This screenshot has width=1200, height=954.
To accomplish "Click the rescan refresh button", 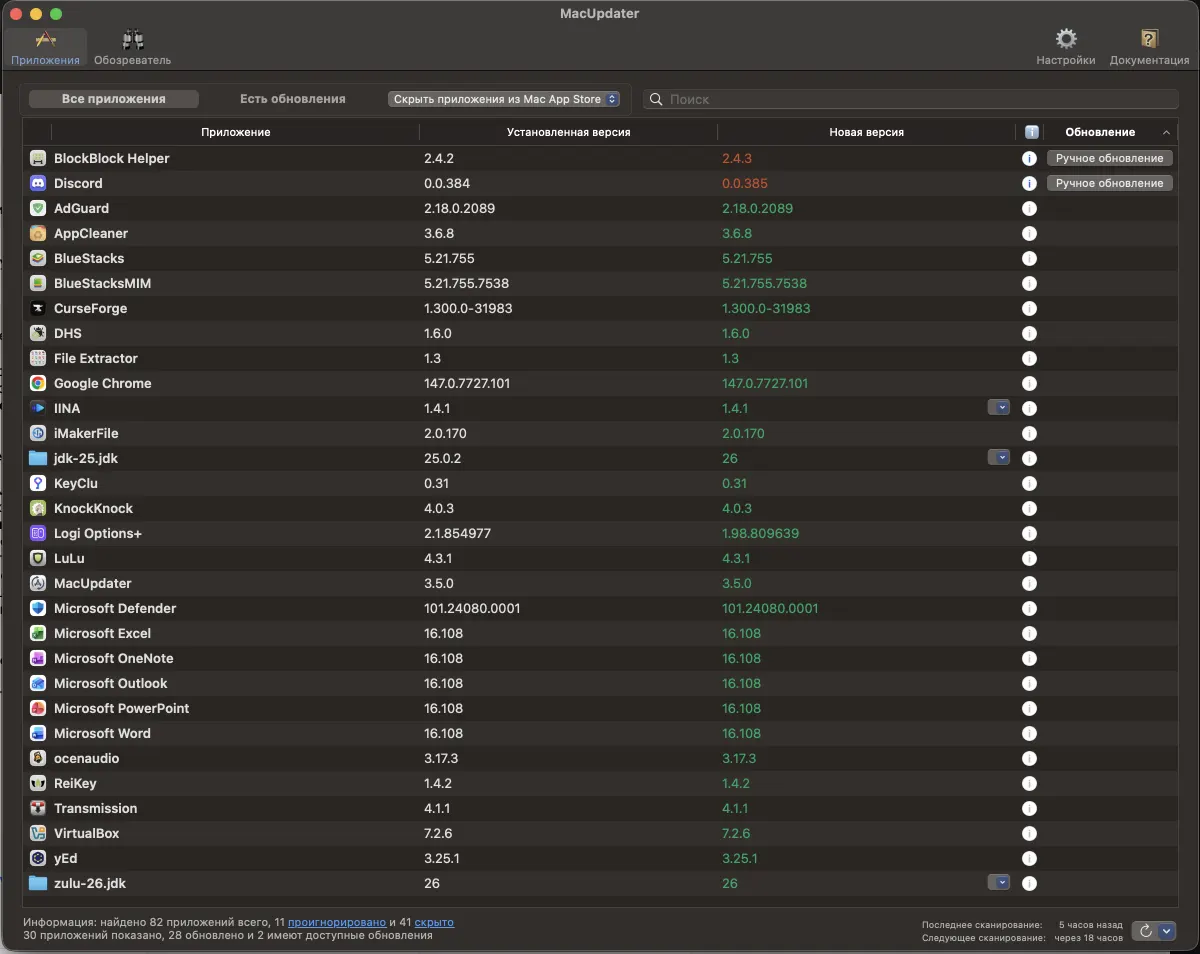I will [x=1146, y=931].
